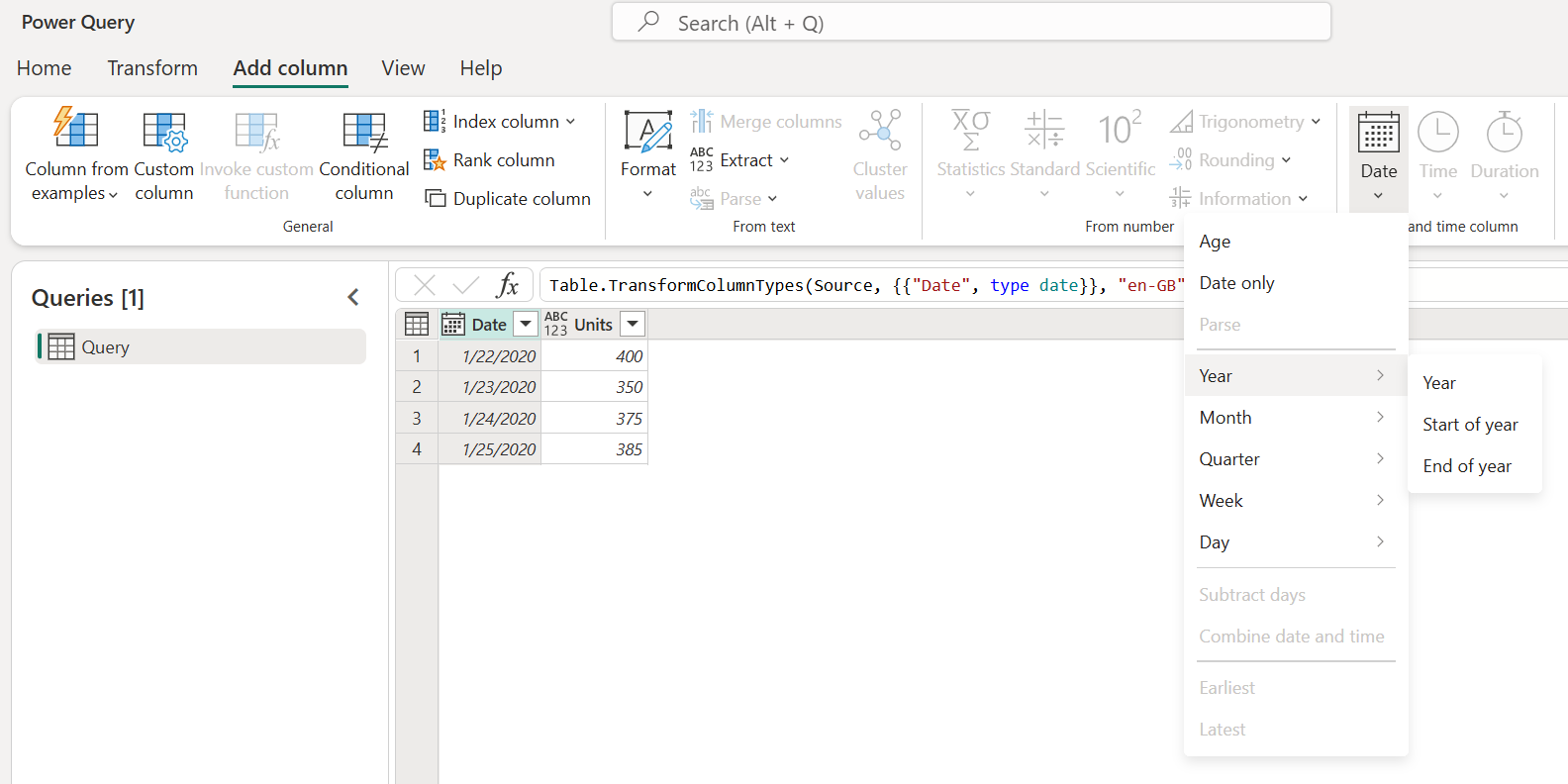Open Column from examples tool
The width and height of the screenshot is (1568, 784).
(x=76, y=154)
